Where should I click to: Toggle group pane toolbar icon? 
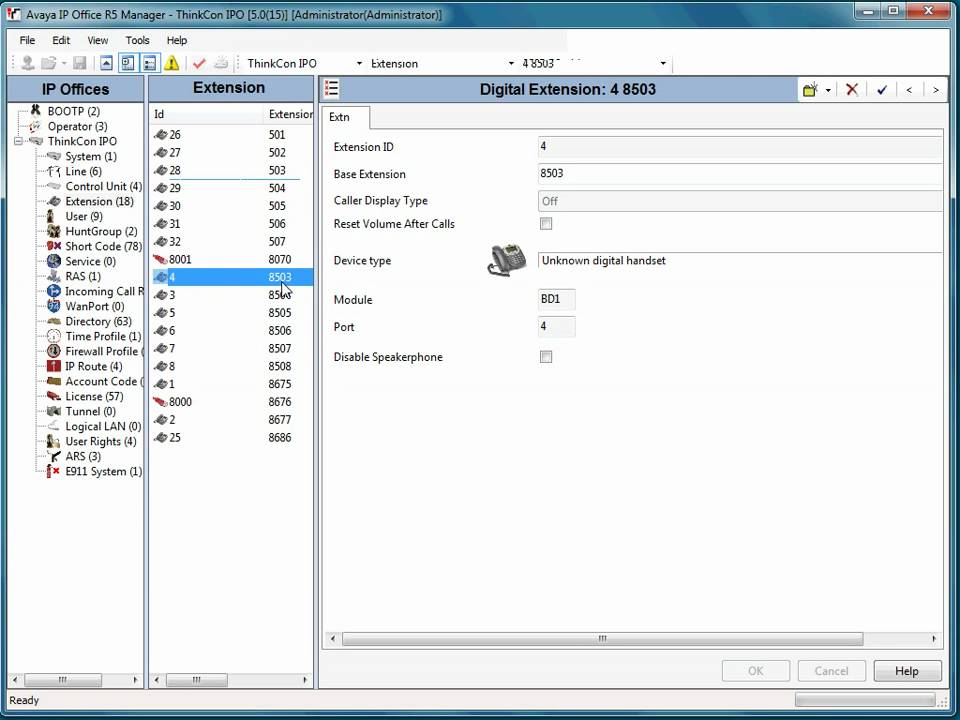[x=149, y=63]
